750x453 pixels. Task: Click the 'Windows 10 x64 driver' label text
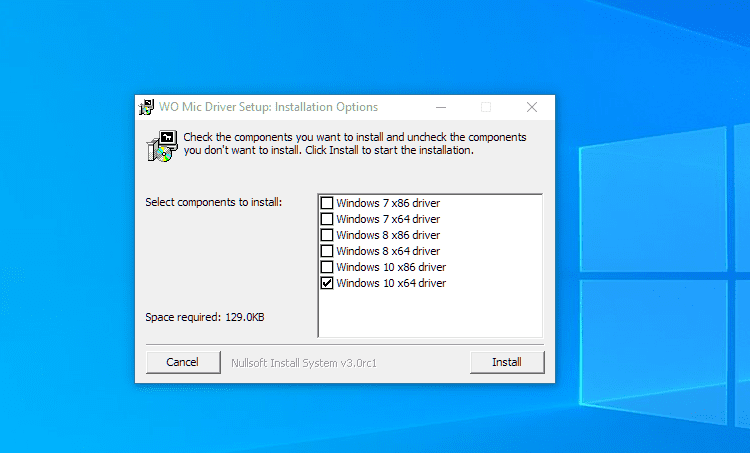point(391,283)
